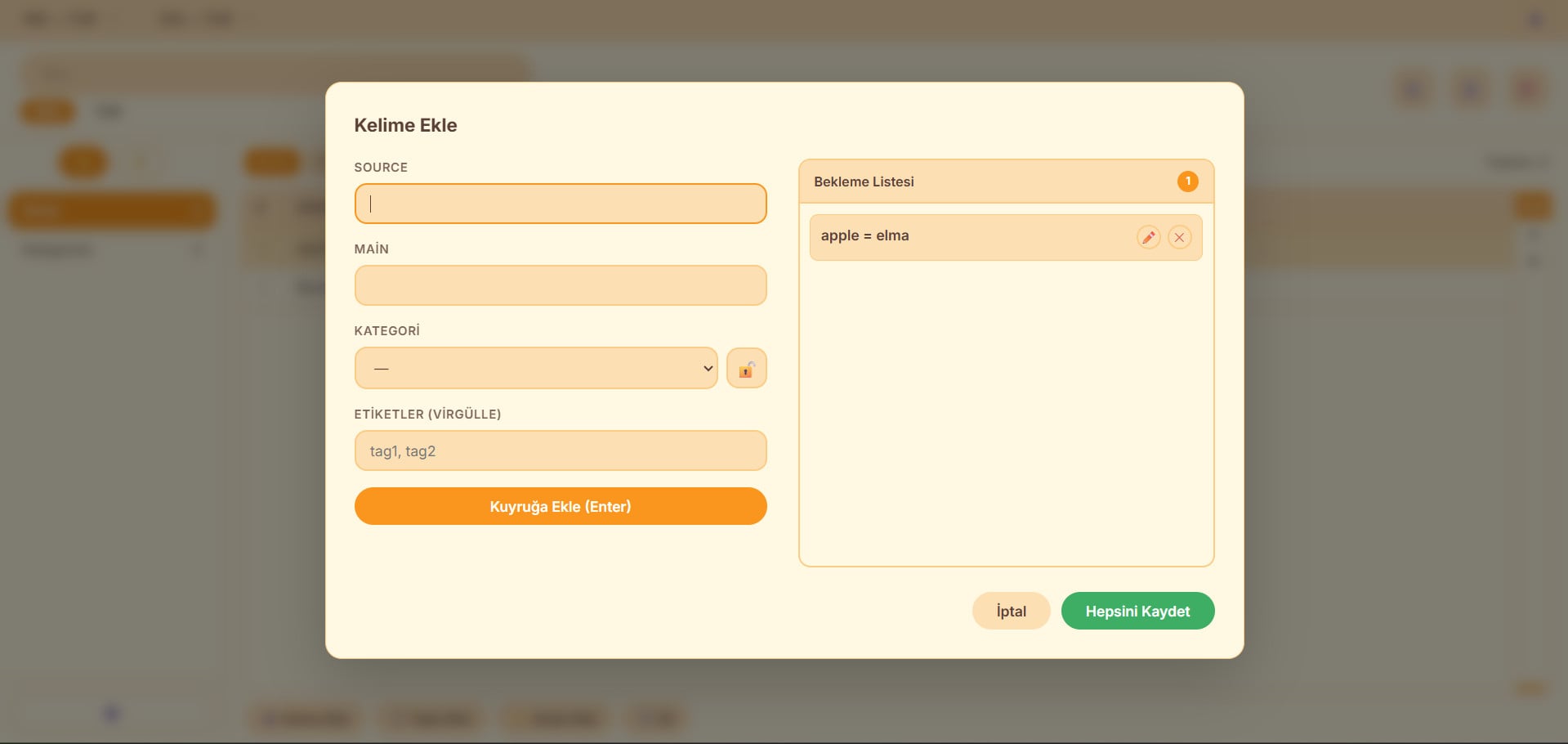Click the '—' placeholder value in Kategori
Viewport: 1568px width, 744px height.
[381, 369]
